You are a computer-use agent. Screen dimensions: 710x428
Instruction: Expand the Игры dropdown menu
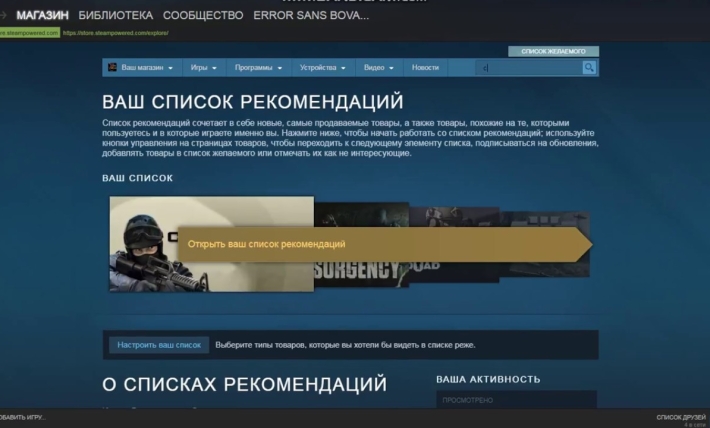pos(203,67)
